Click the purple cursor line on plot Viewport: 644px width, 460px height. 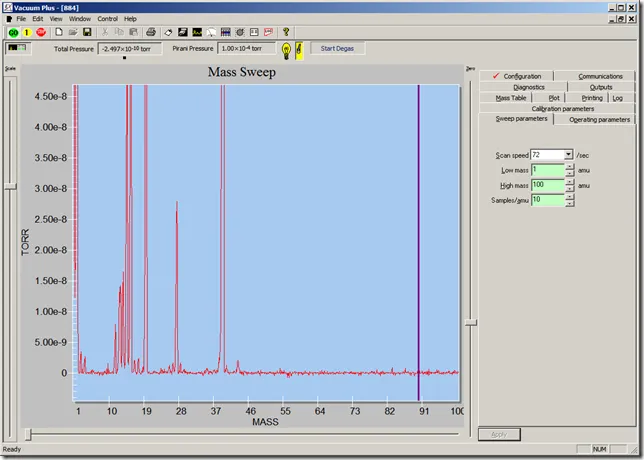point(419,242)
